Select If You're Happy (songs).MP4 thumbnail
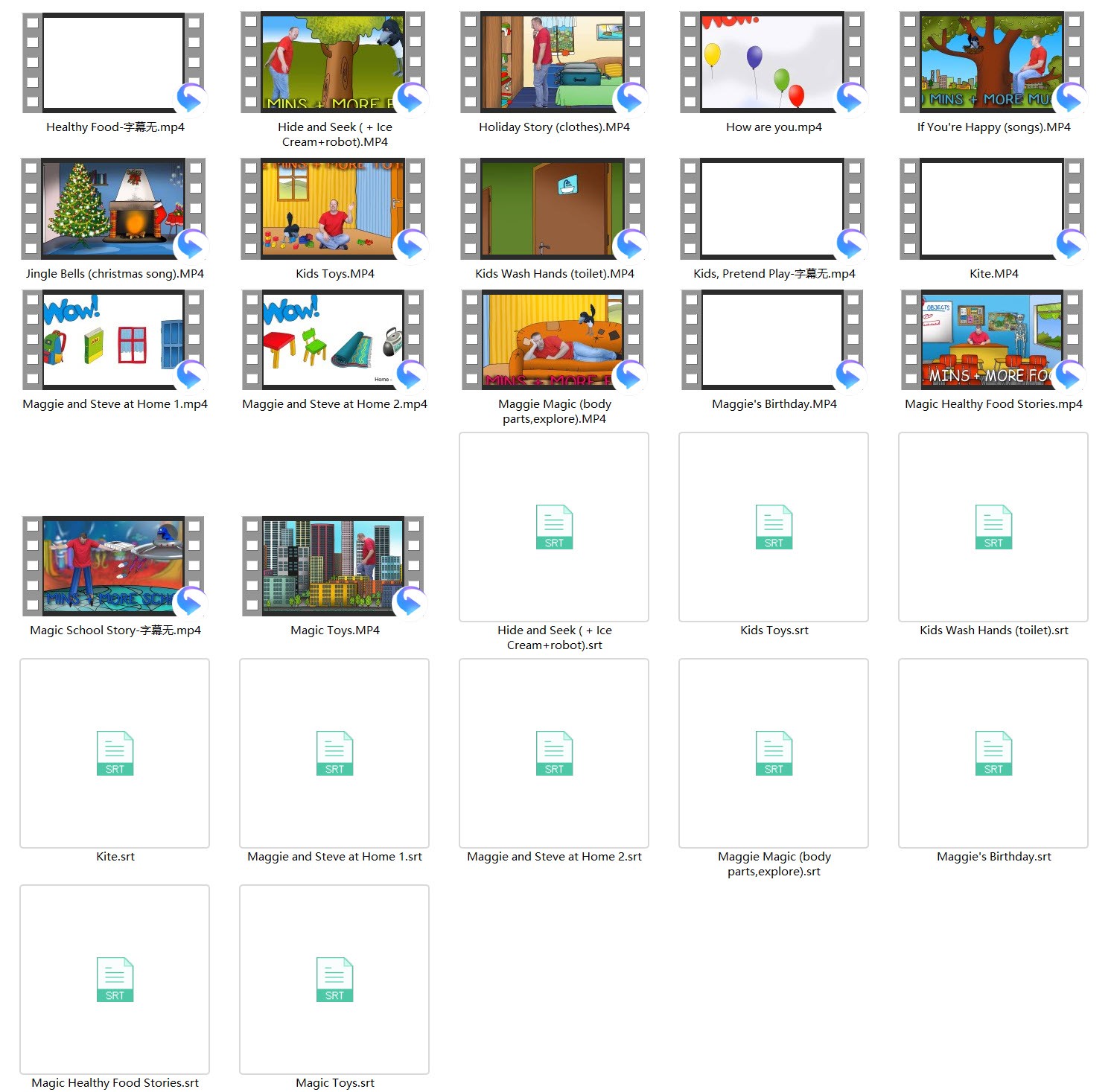 click(x=992, y=63)
